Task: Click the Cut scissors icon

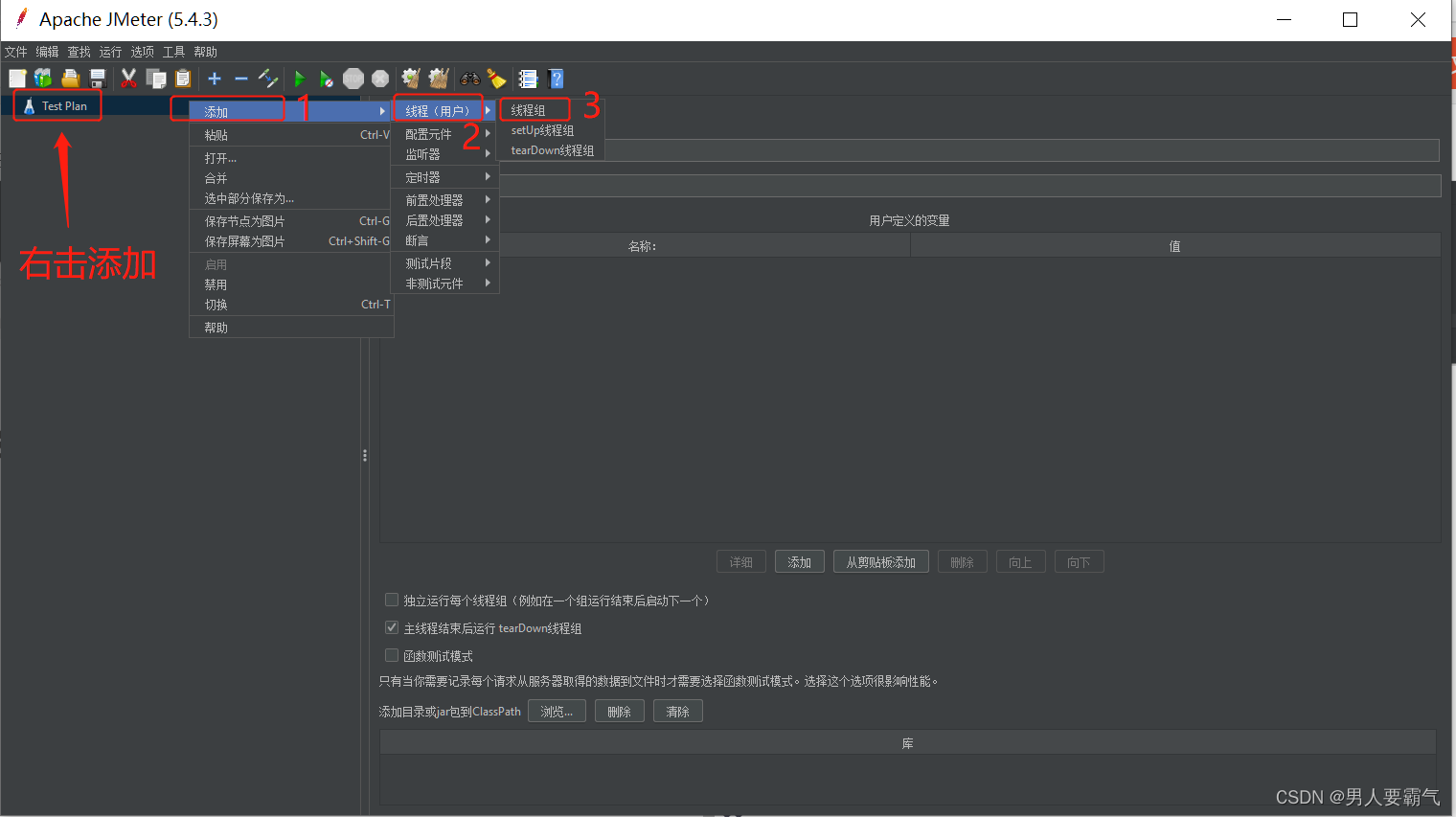Action: point(128,79)
